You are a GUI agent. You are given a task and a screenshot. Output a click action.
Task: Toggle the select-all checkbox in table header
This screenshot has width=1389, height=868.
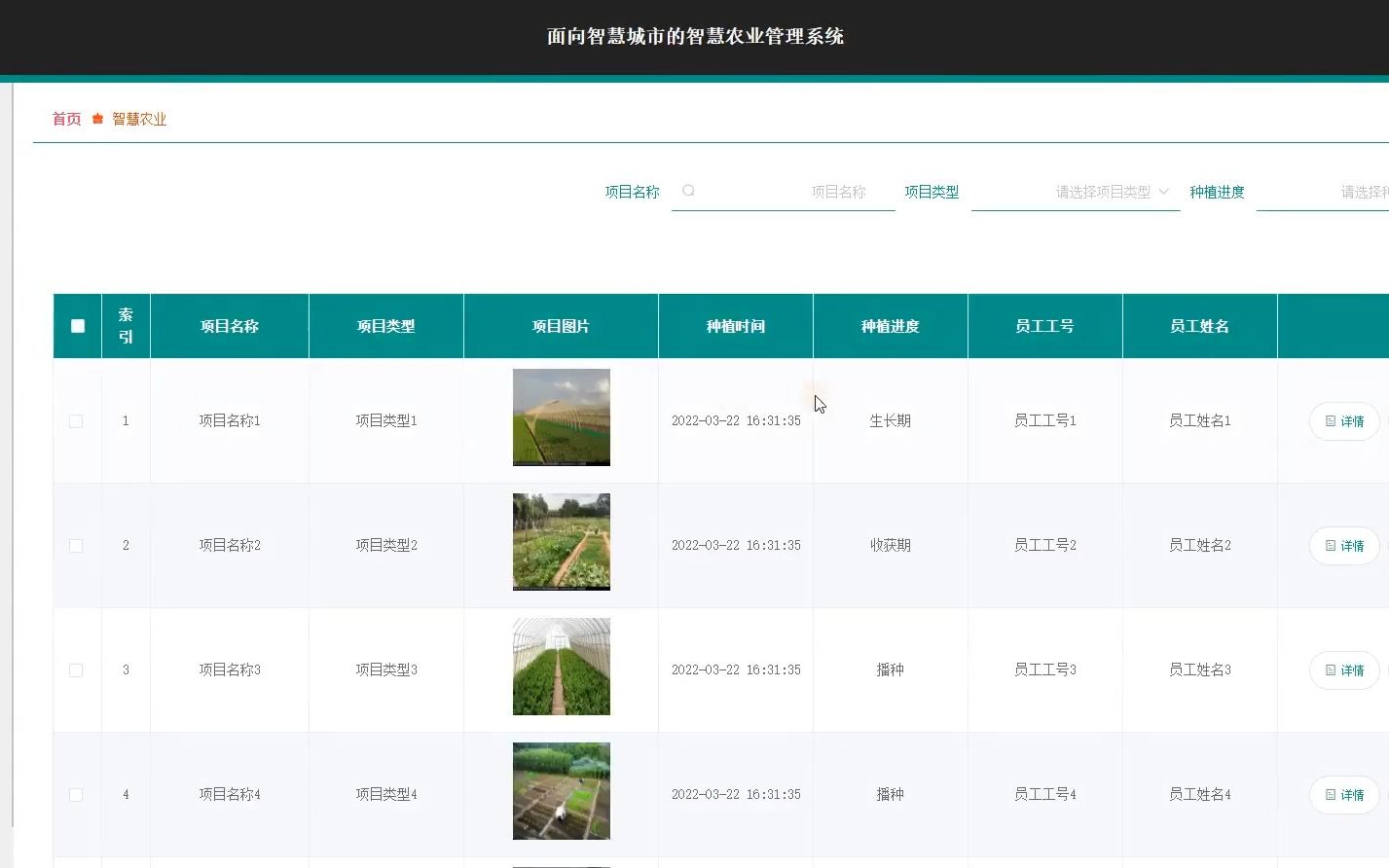pyautogui.click(x=78, y=326)
